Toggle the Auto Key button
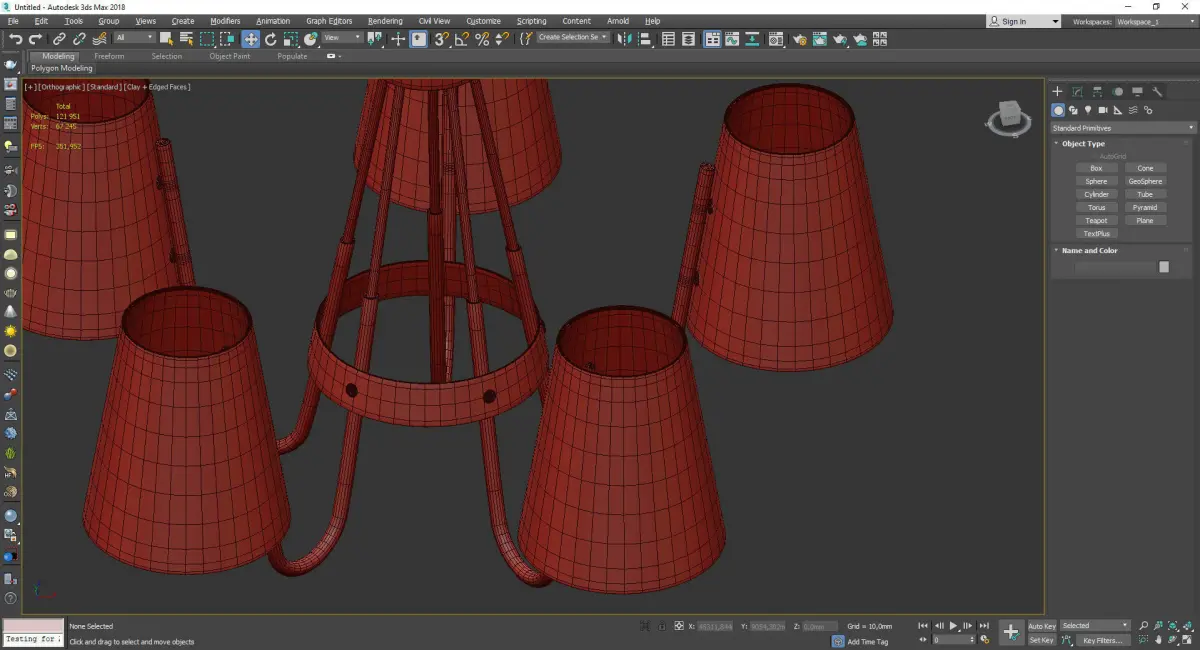The width and height of the screenshot is (1200, 650). click(x=1041, y=626)
